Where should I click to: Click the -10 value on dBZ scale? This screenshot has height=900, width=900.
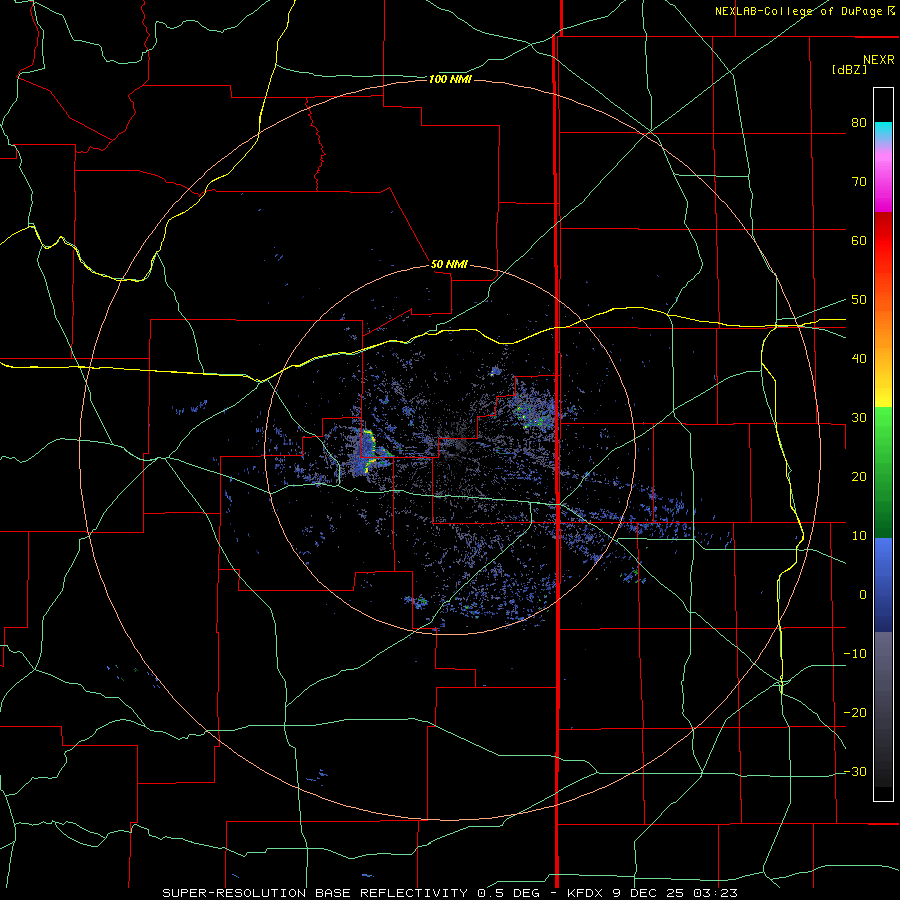[x=855, y=654]
